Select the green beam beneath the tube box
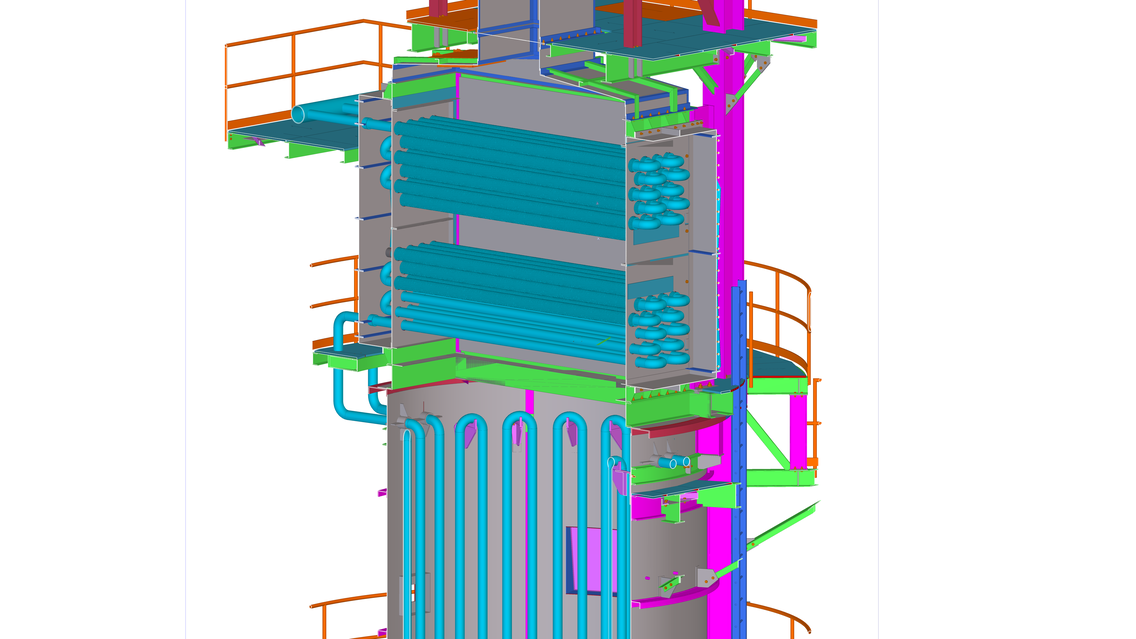Image resolution: width=1136 pixels, height=639 pixels. [540, 372]
